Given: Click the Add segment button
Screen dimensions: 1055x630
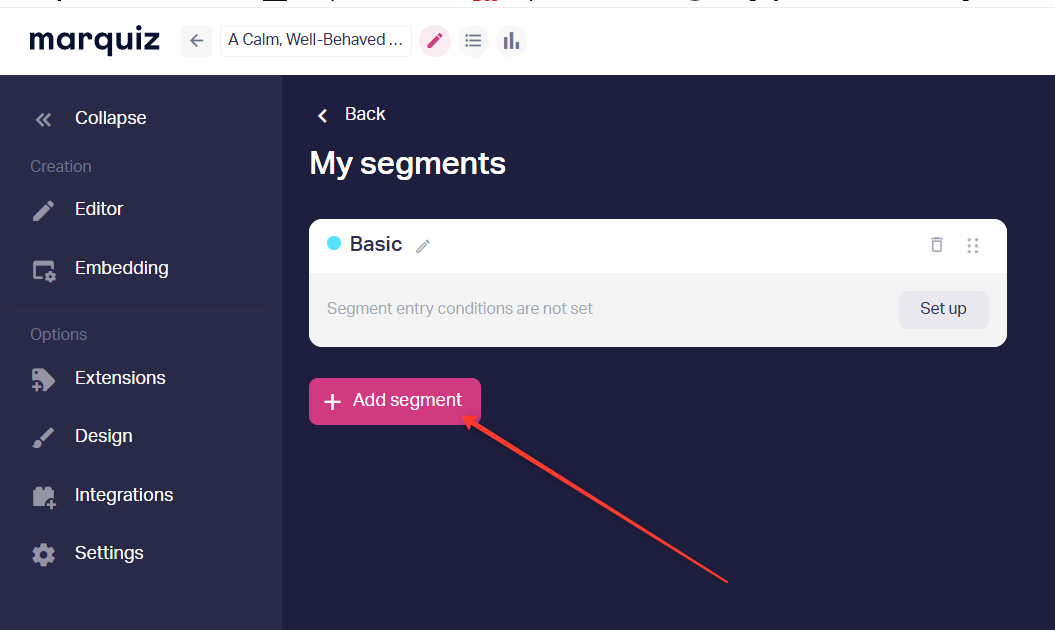Looking at the screenshot, I should pyautogui.click(x=395, y=401).
